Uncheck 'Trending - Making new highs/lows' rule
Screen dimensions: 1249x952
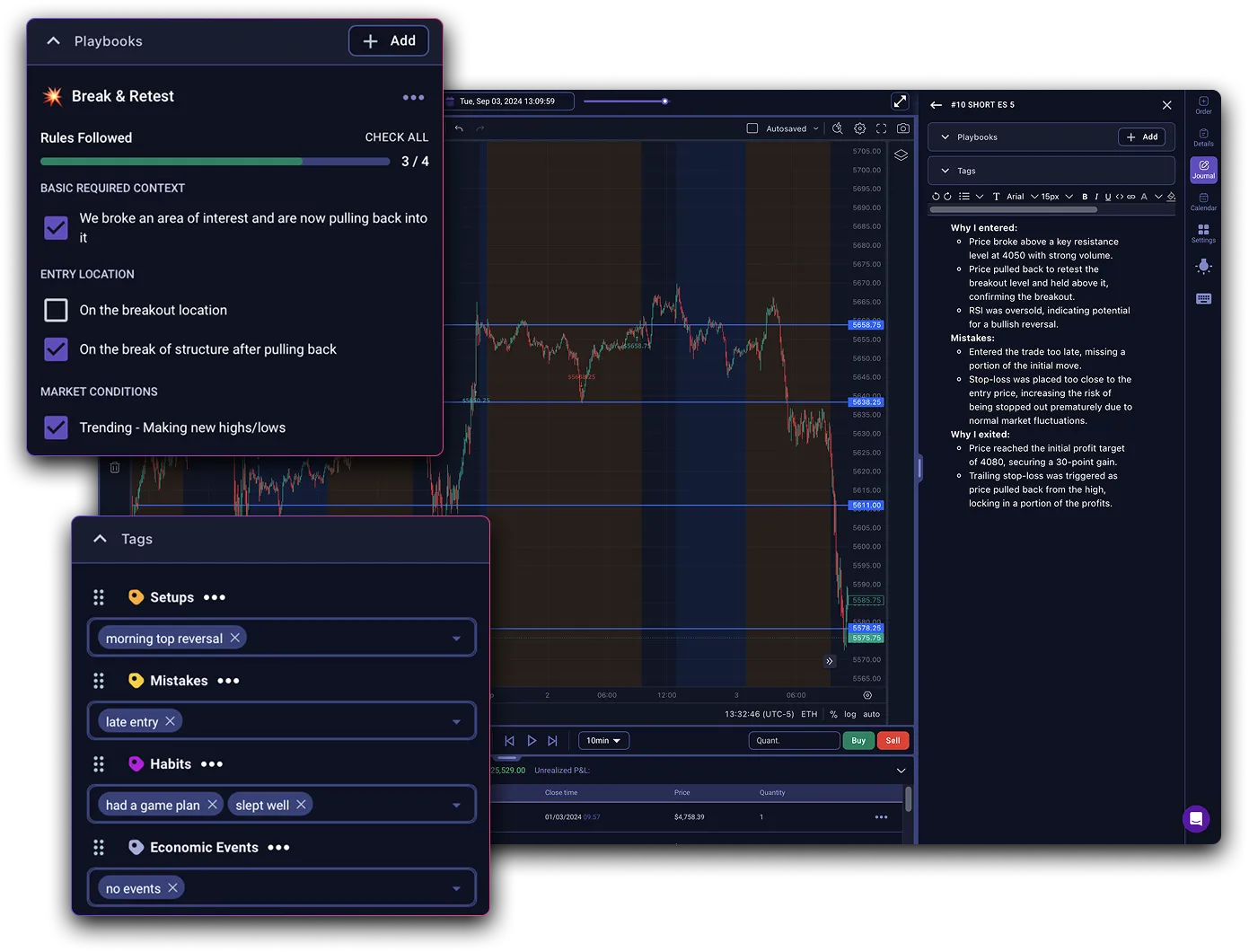(x=56, y=428)
